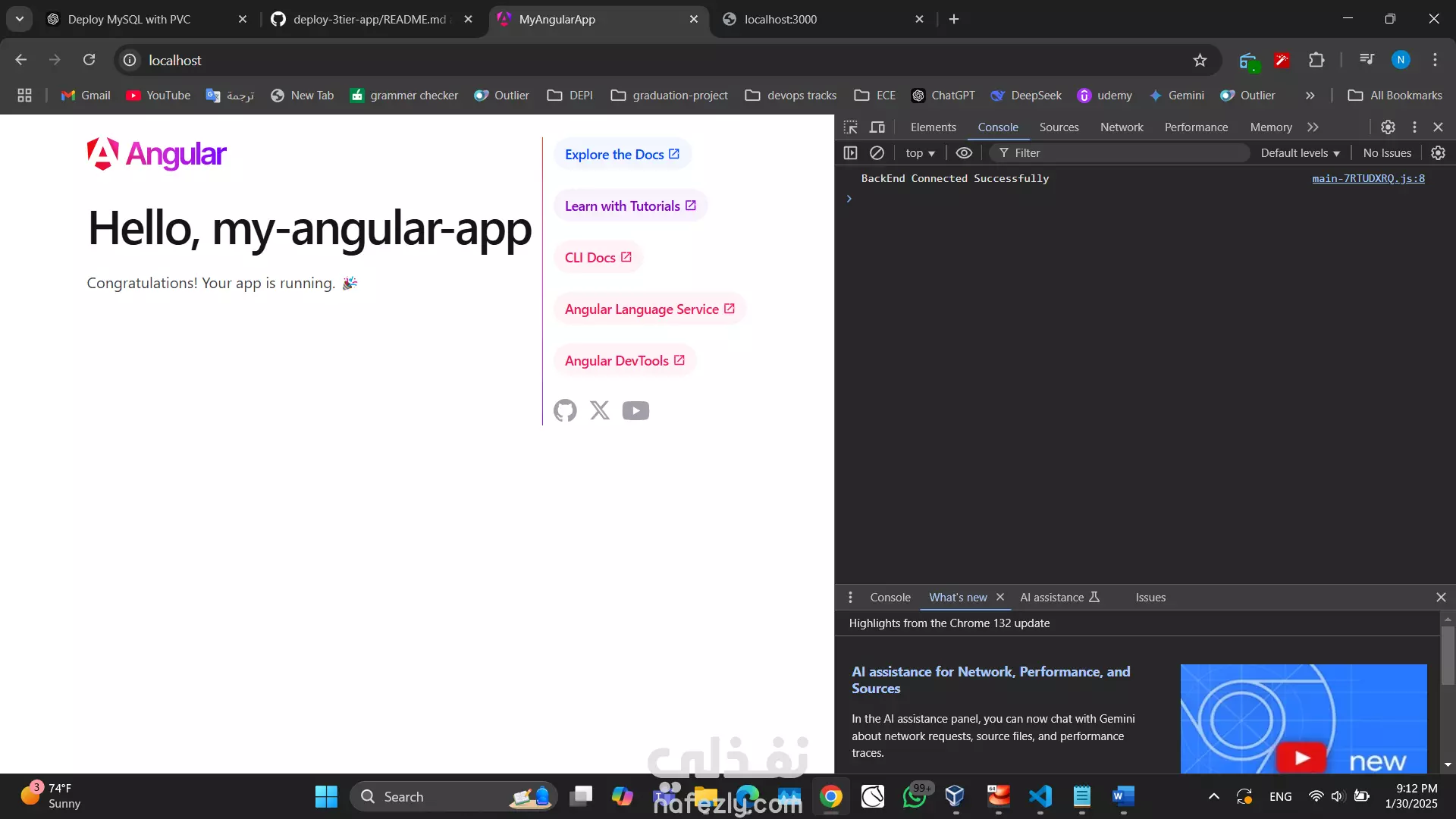The image size is (1456, 819).
Task: Expand hidden bookmarks chevron
Action: pyautogui.click(x=1310, y=95)
